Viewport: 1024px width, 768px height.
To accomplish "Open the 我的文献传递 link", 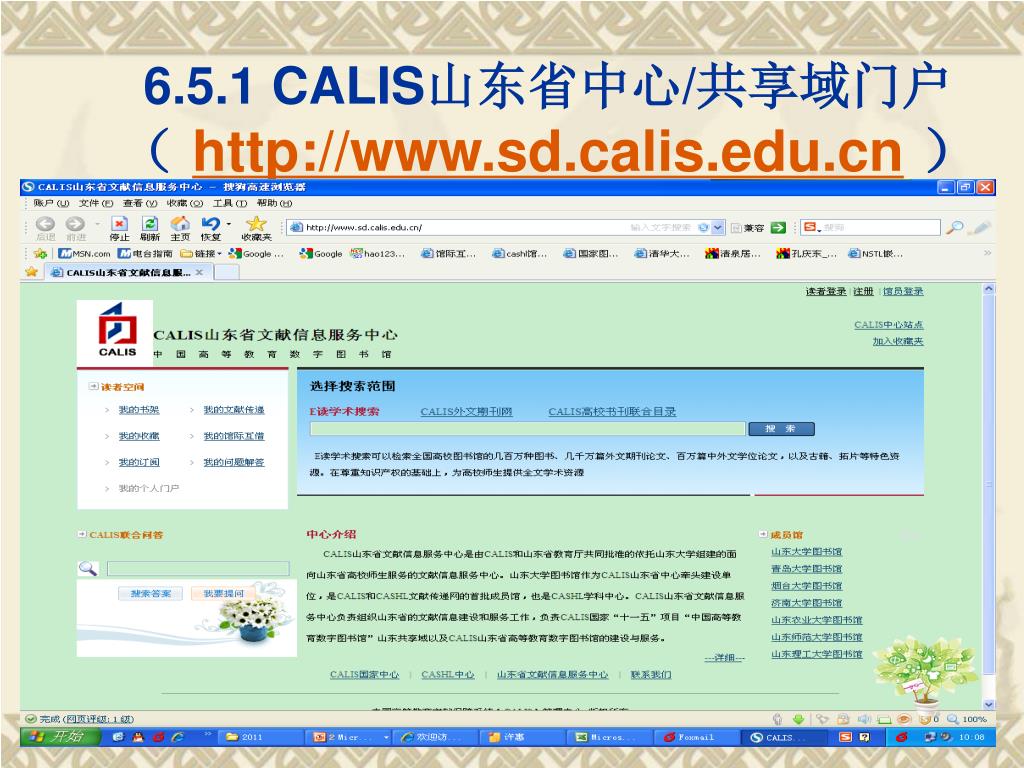I will pos(233,409).
